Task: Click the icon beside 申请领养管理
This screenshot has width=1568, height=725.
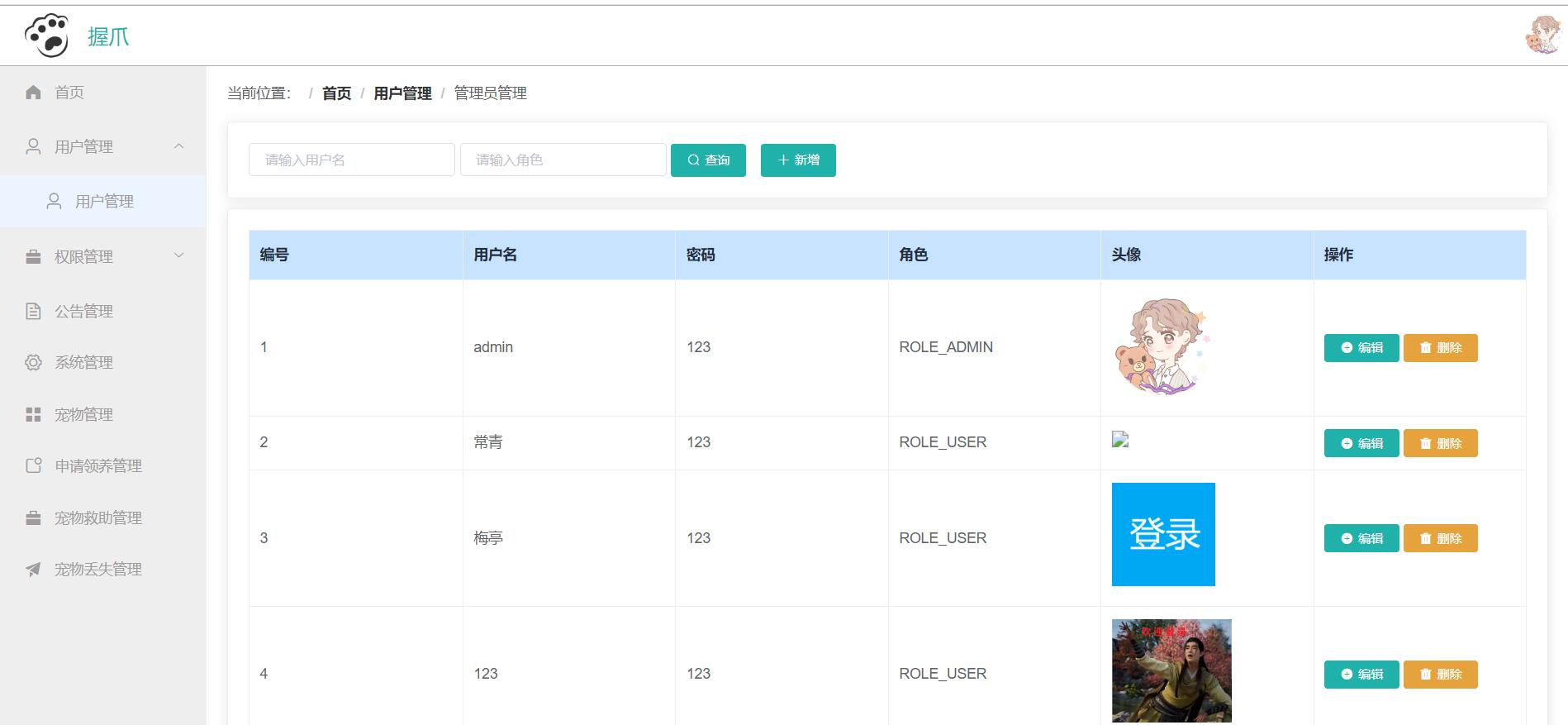Action: pos(33,465)
